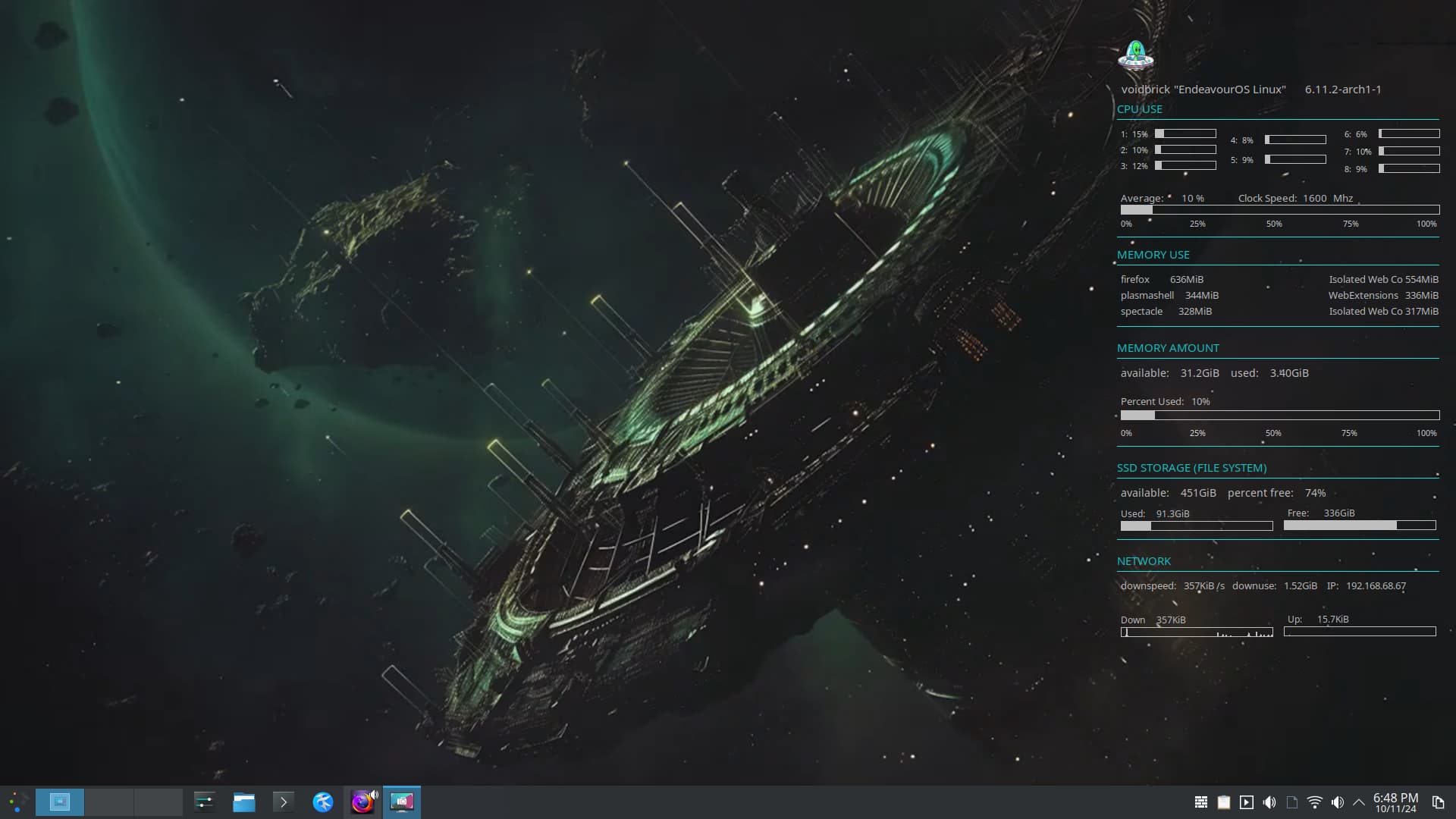Image resolution: width=1456 pixels, height=819 pixels.
Task: Open the terminal launcher with arrow prompt
Action: coord(283,802)
